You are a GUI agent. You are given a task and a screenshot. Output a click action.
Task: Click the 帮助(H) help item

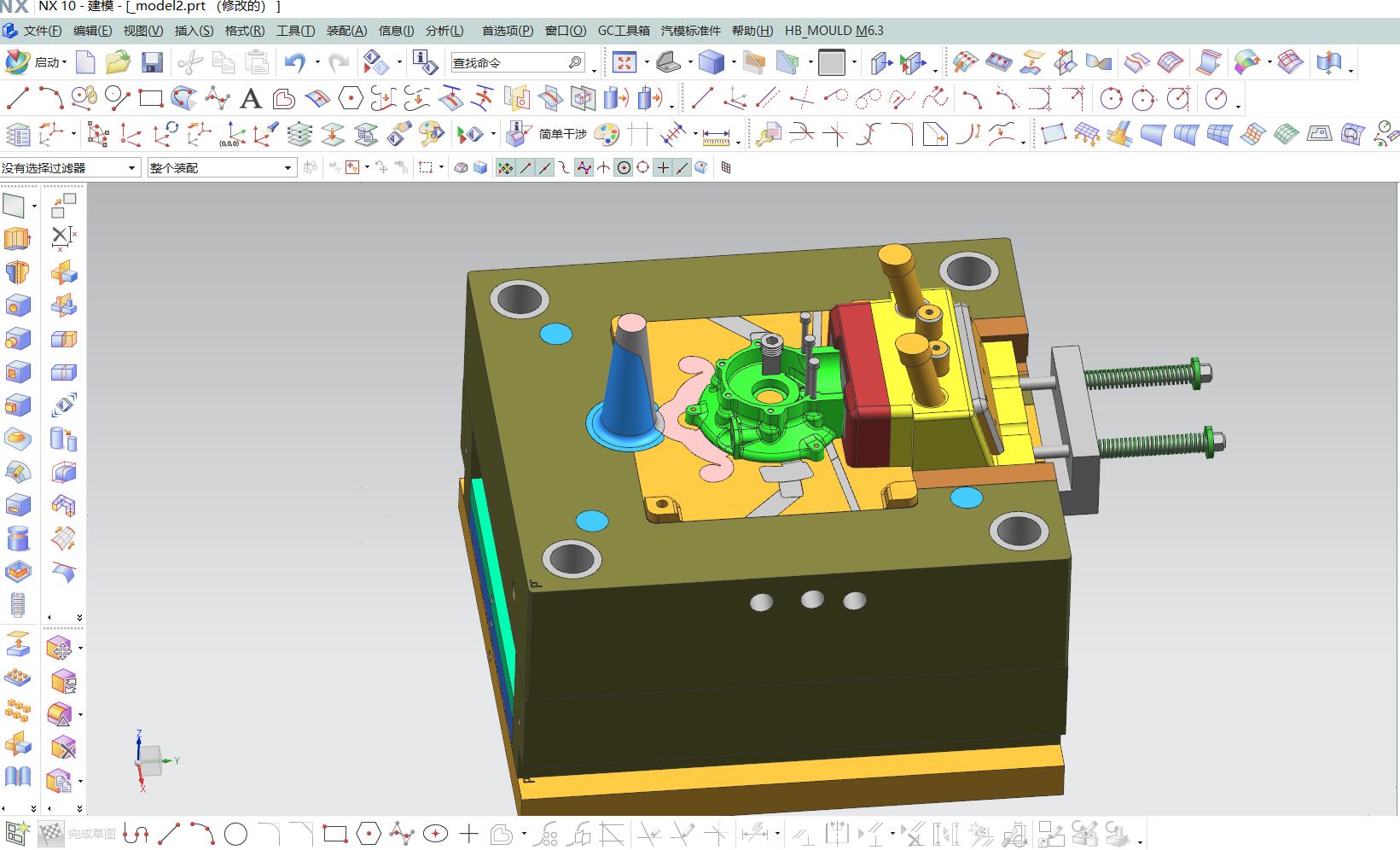click(752, 31)
